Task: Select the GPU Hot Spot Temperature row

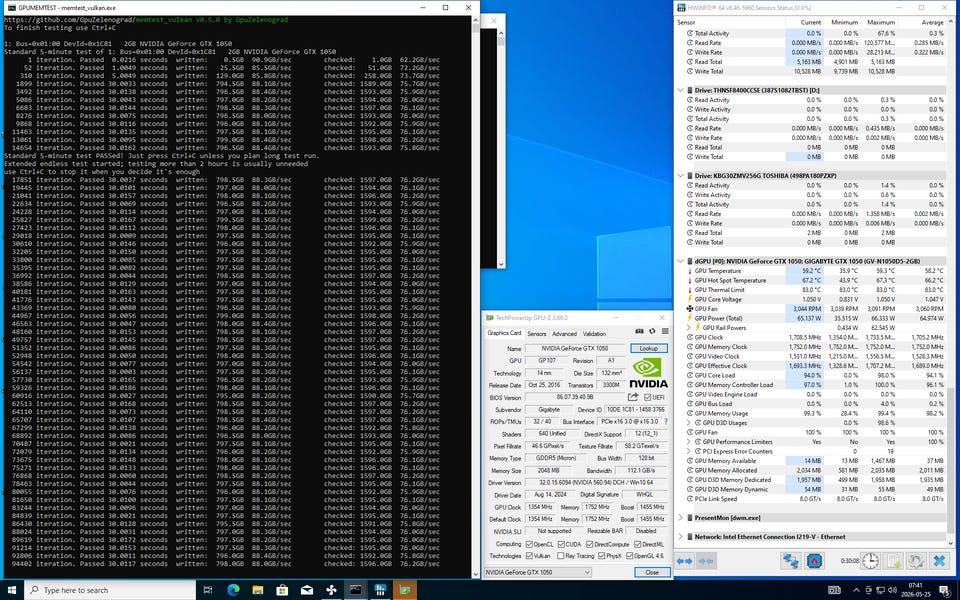Action: (x=811, y=280)
